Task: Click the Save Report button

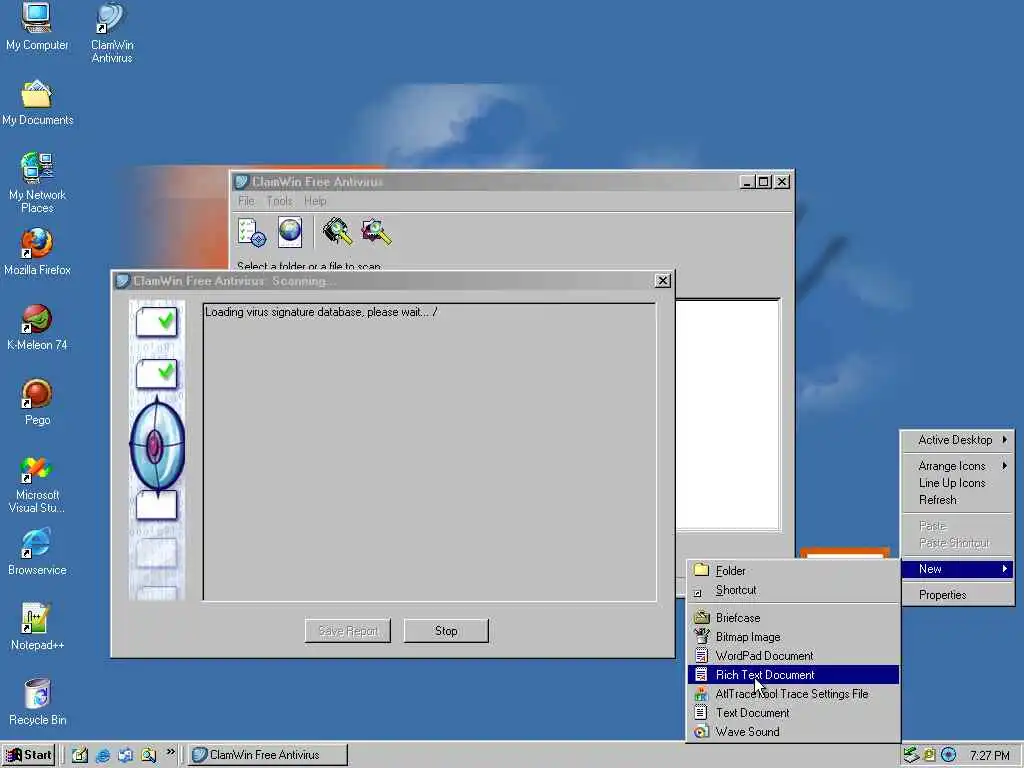Action: pyautogui.click(x=348, y=631)
